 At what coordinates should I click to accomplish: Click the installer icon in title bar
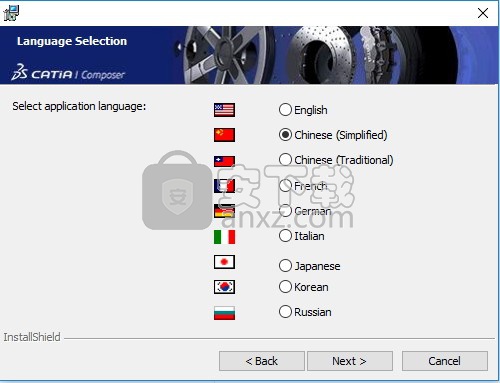pos(11,13)
